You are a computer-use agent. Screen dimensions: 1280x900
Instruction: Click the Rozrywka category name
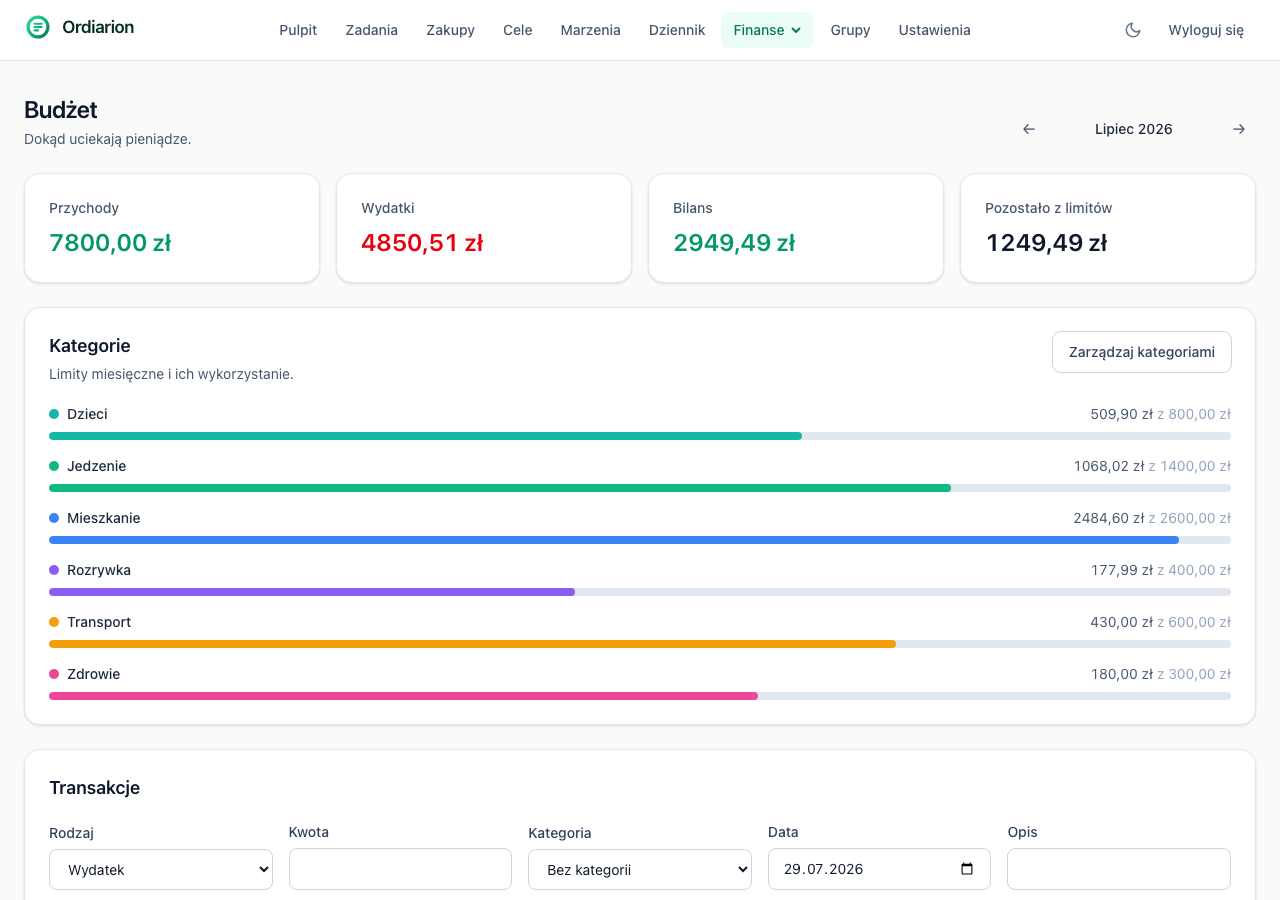99,570
